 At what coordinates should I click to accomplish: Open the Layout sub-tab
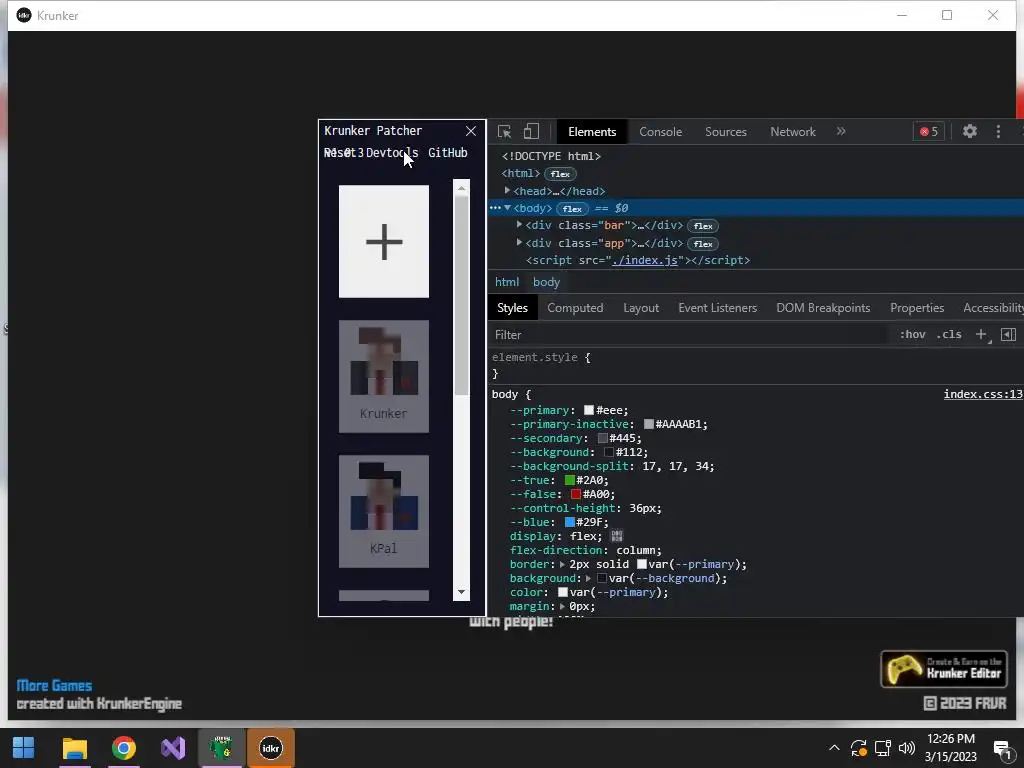click(x=641, y=308)
